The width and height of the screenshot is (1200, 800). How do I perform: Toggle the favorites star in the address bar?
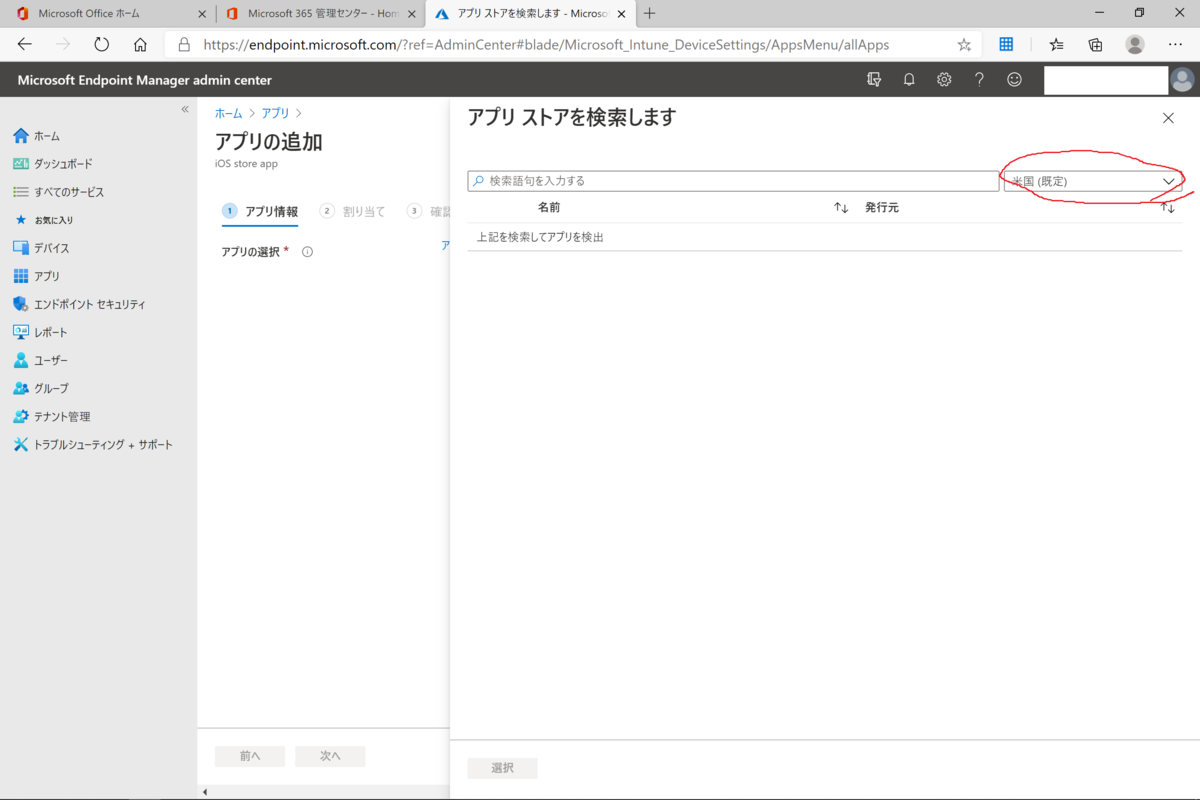[x=963, y=44]
